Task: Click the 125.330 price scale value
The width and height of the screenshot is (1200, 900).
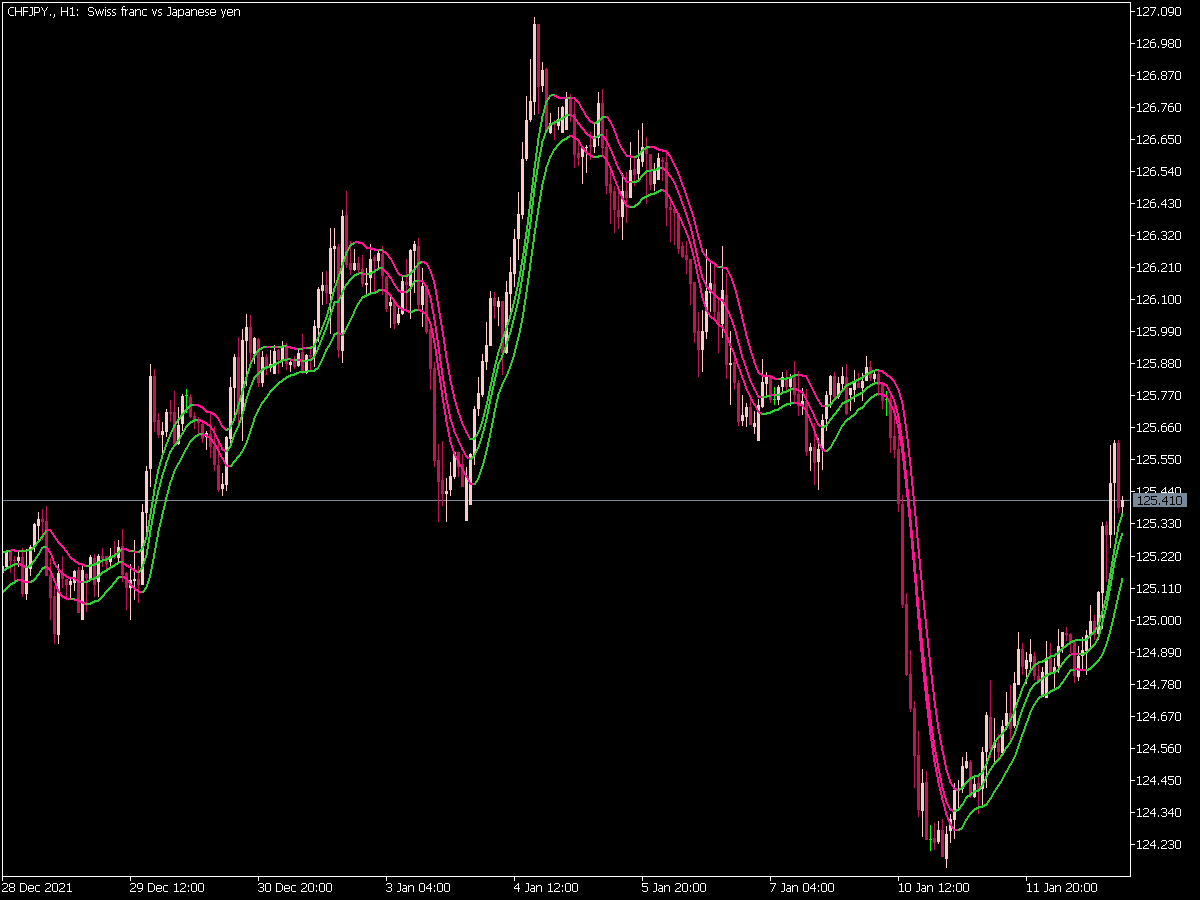Action: coord(1160,524)
